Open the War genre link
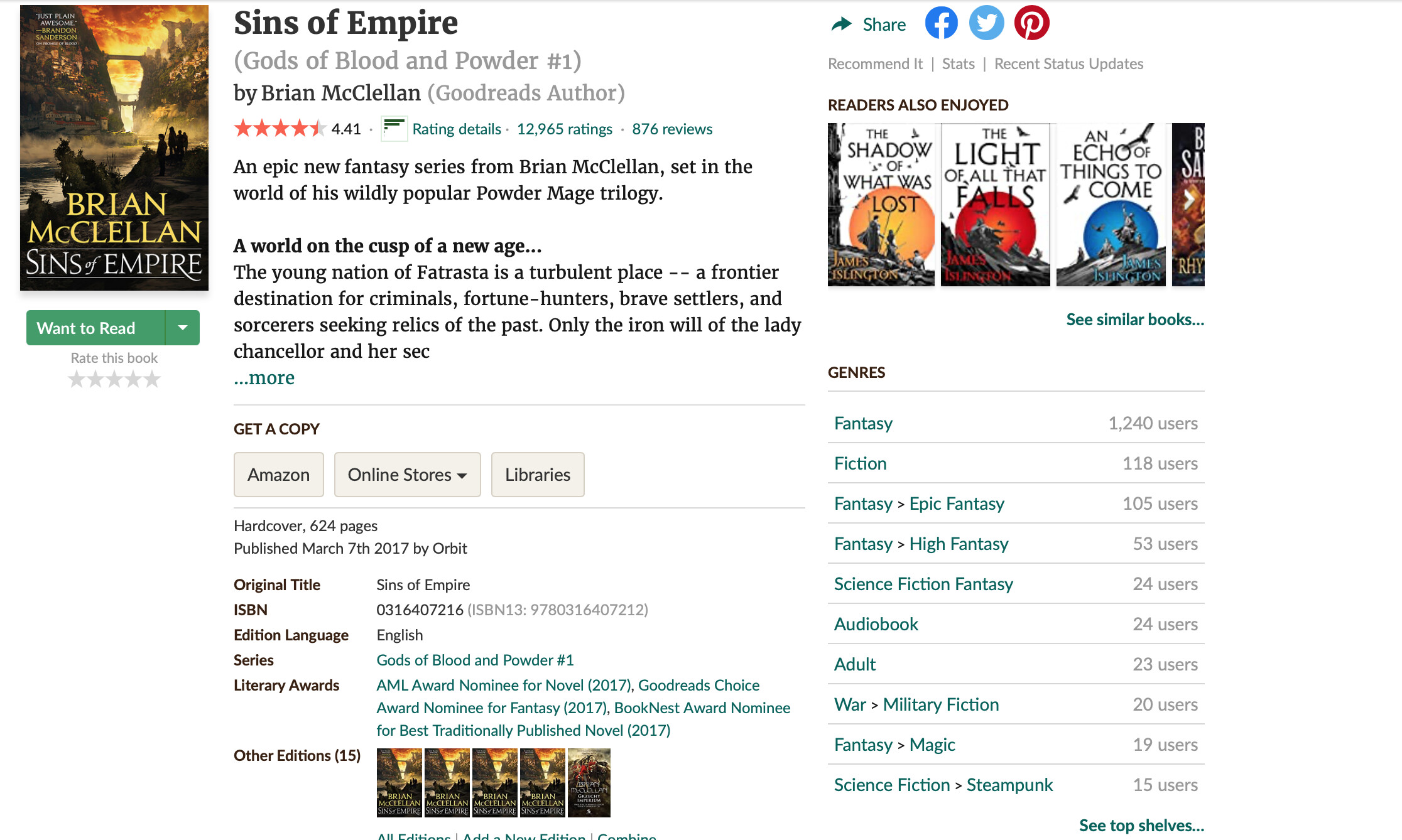 pyautogui.click(x=850, y=704)
